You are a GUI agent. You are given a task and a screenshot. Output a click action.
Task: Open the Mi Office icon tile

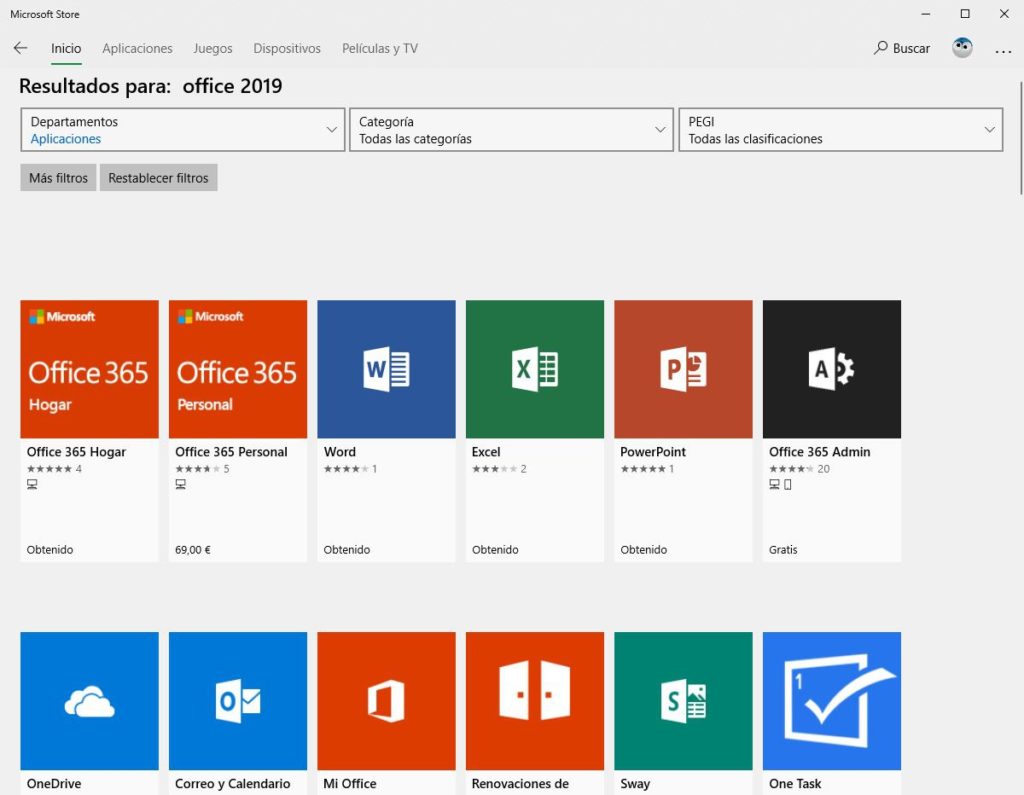(x=387, y=701)
